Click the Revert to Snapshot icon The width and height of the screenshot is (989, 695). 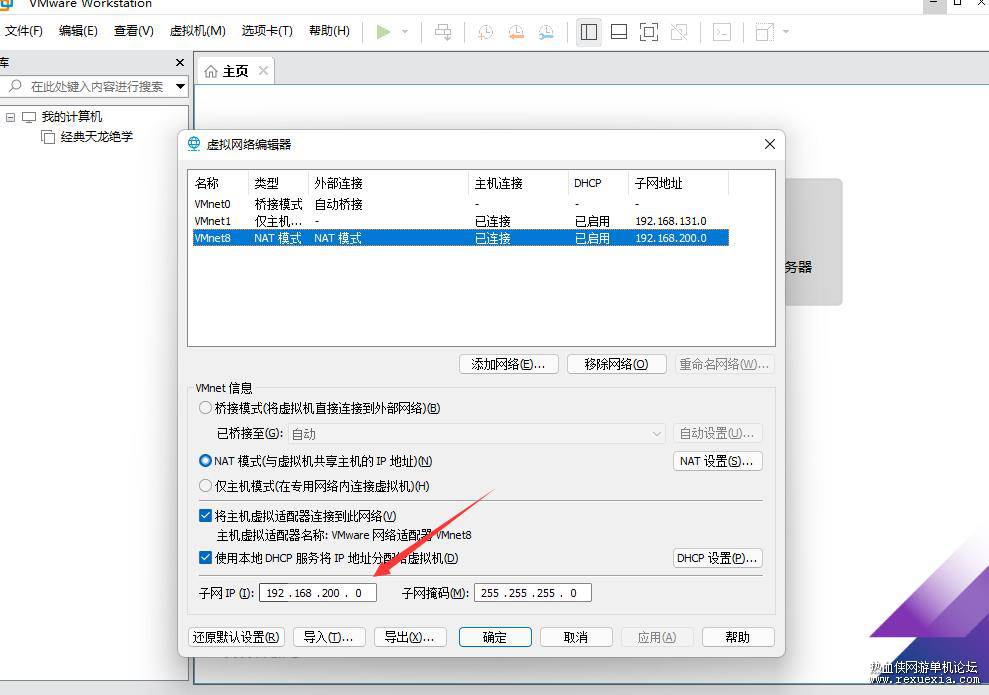coord(516,32)
